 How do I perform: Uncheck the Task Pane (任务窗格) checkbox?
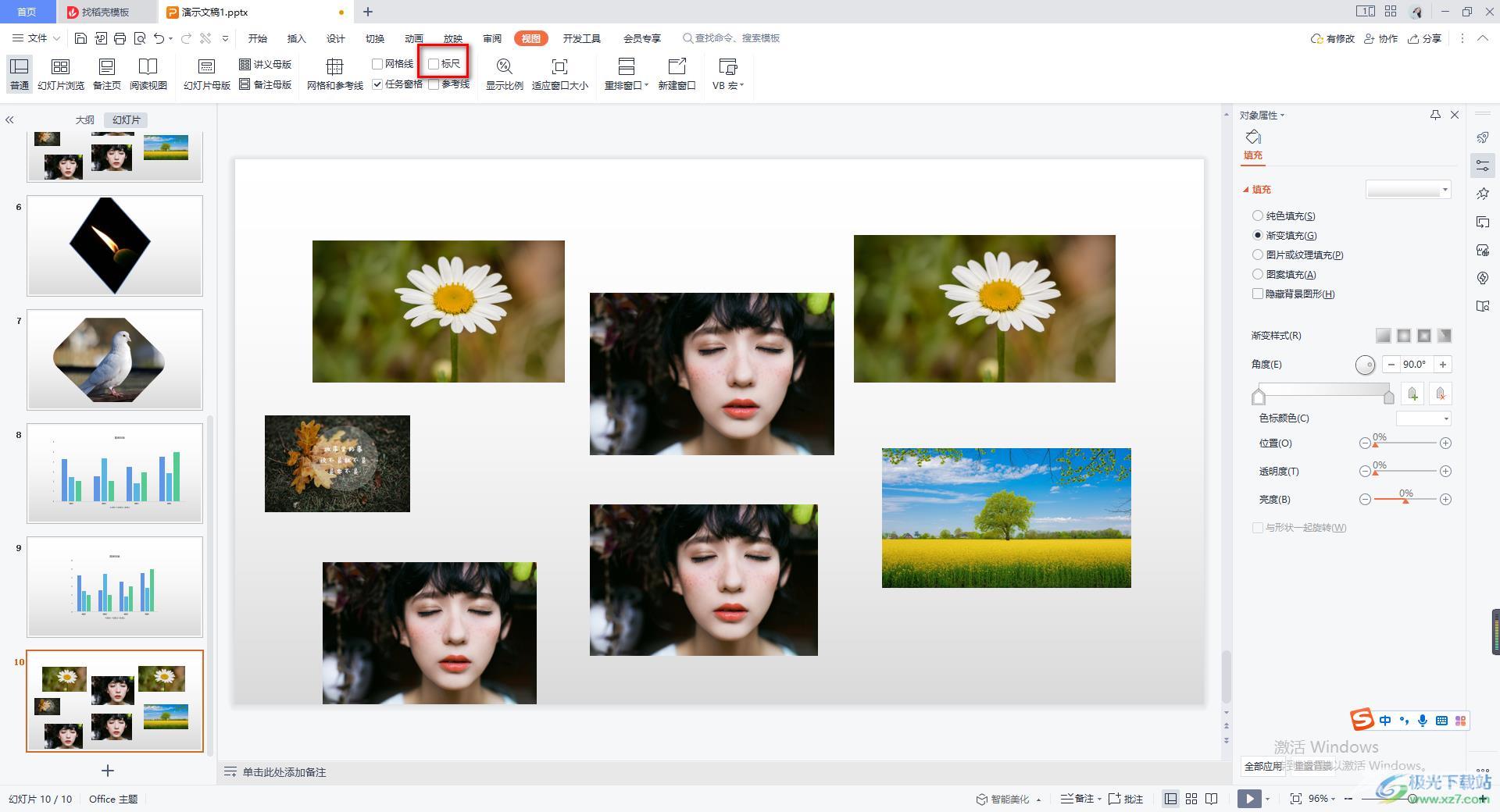(377, 84)
